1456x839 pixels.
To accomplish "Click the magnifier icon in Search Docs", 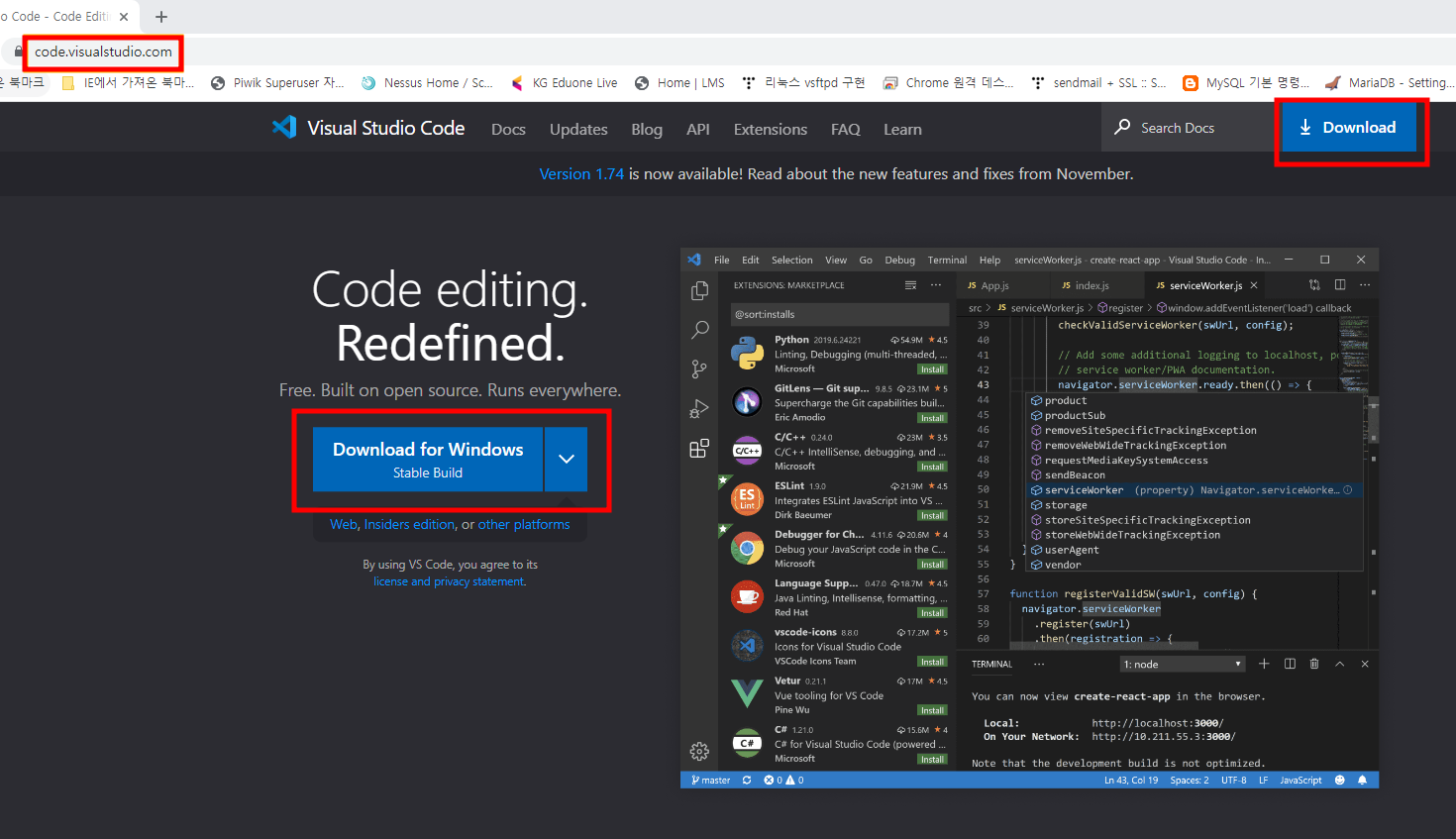I will tap(1122, 127).
